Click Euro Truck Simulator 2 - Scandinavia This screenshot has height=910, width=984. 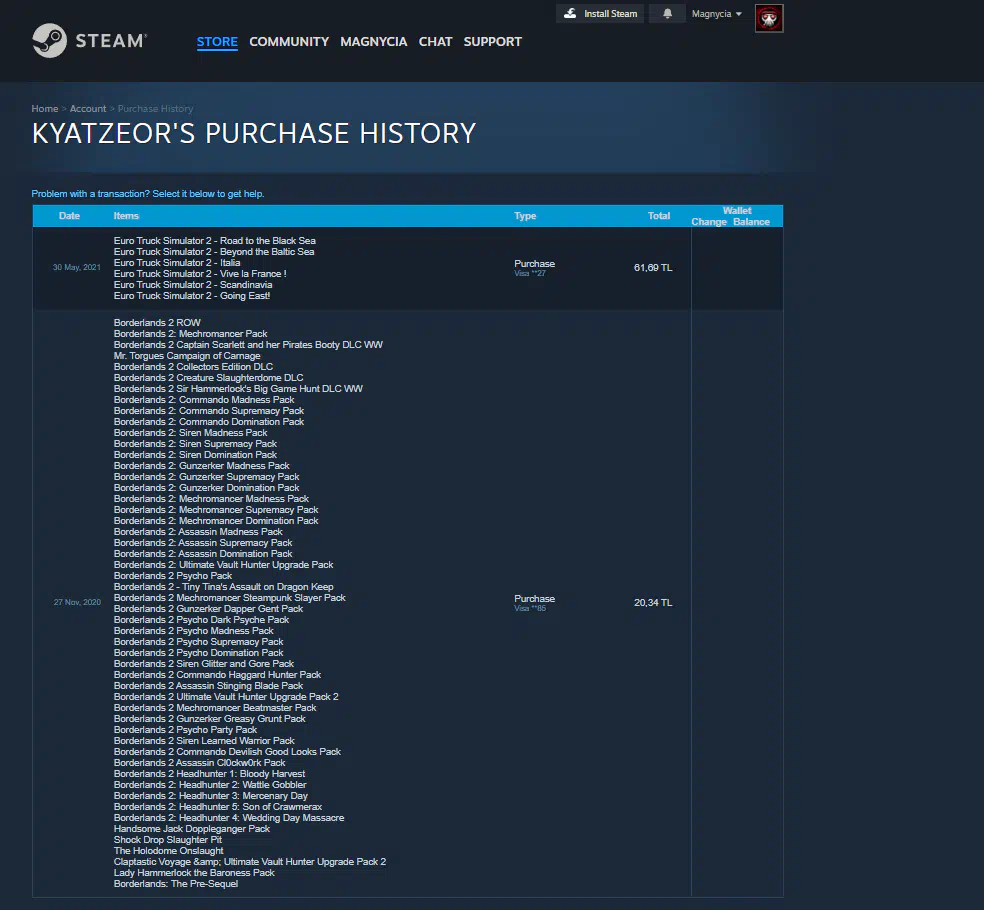pyautogui.click(x=193, y=285)
